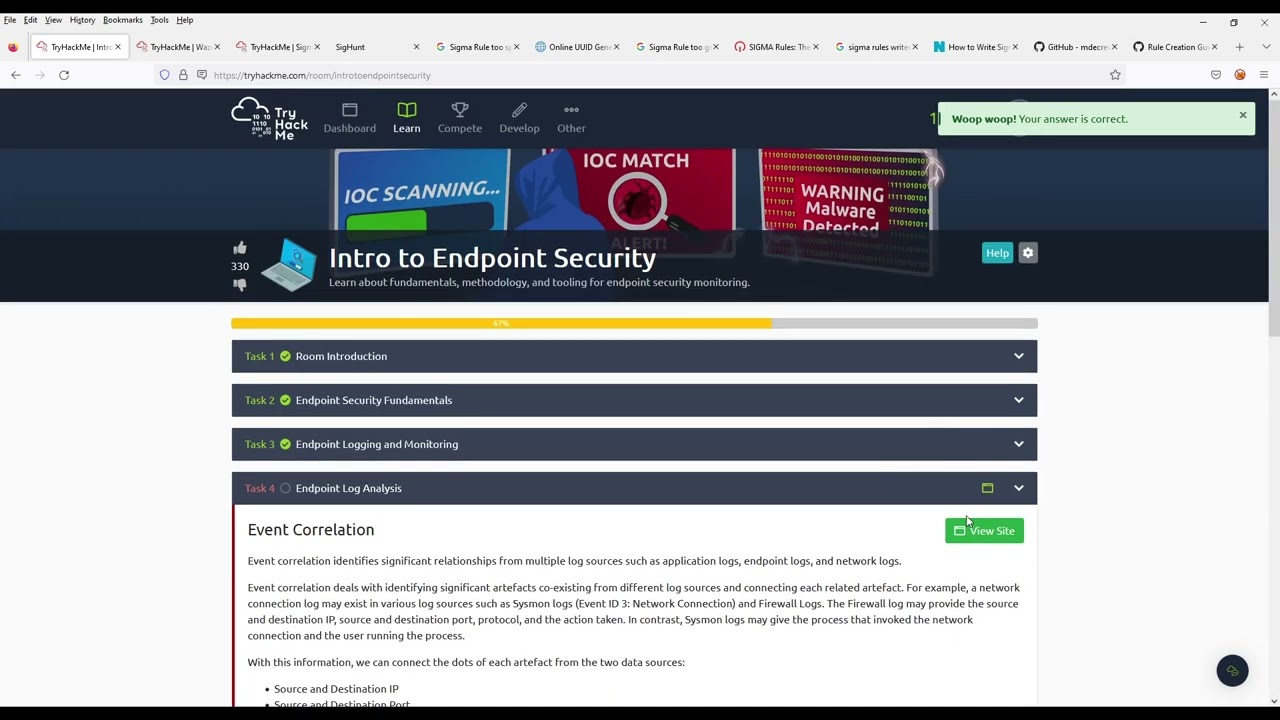Viewport: 1280px width, 720px height.
Task: Close the SigHunt tab
Action: point(416,47)
